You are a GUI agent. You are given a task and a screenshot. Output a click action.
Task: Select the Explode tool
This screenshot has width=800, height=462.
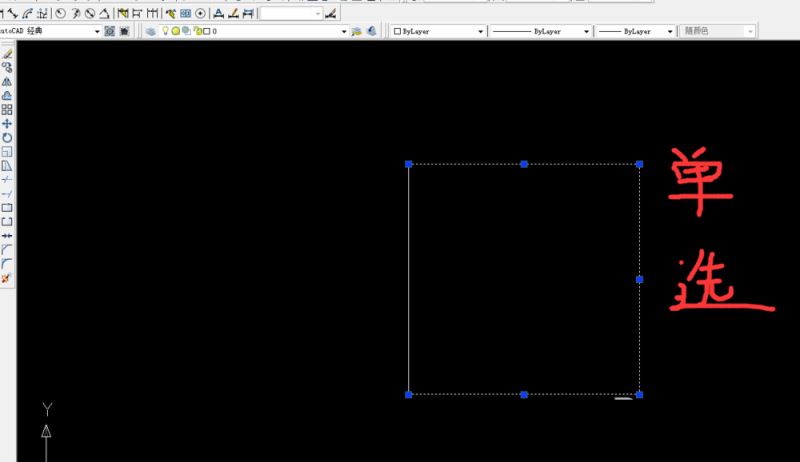7,278
